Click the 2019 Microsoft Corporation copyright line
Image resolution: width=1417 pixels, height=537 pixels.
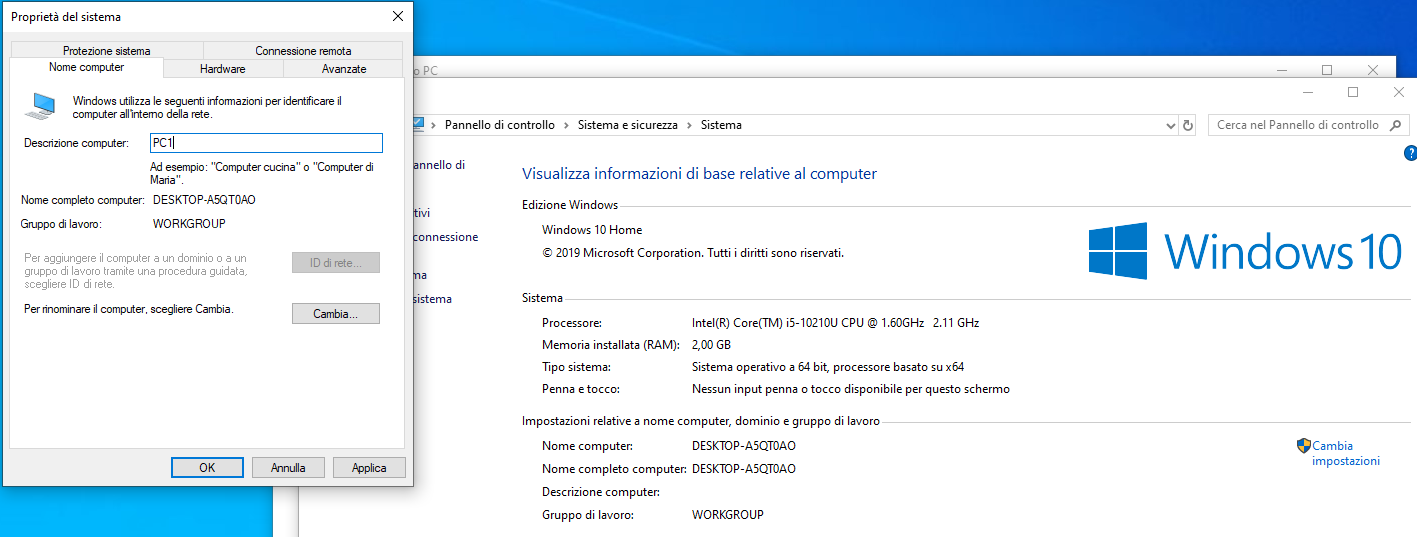693,253
